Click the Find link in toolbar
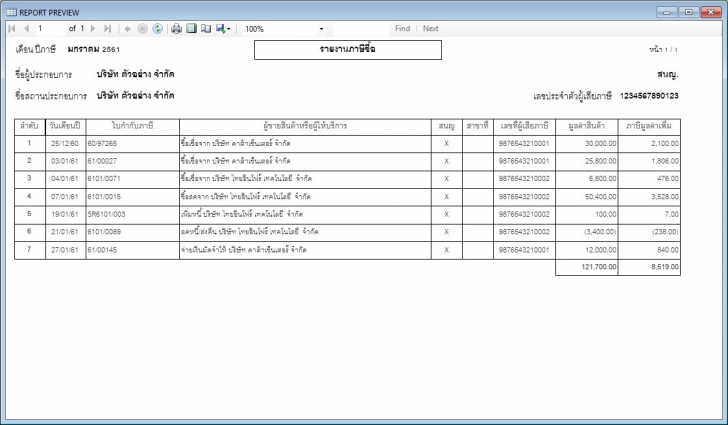This screenshot has height=425, width=728. pos(403,28)
